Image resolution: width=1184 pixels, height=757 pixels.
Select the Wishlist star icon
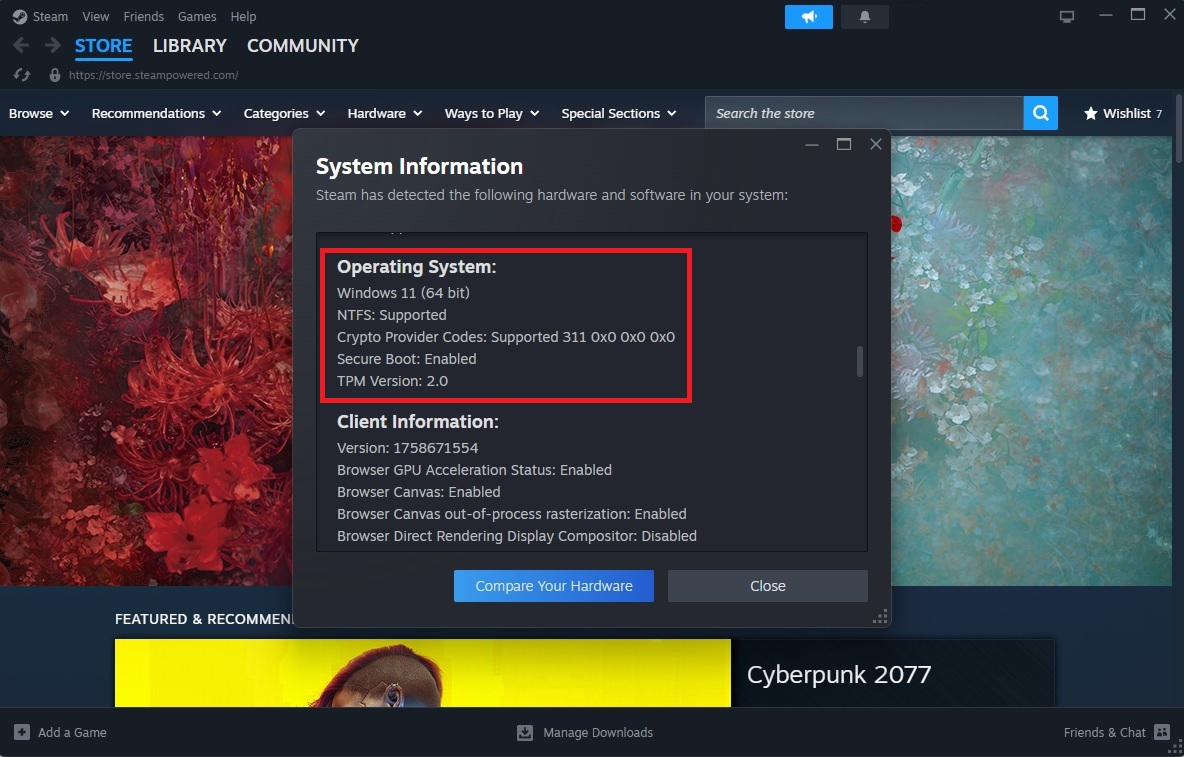tap(1089, 113)
